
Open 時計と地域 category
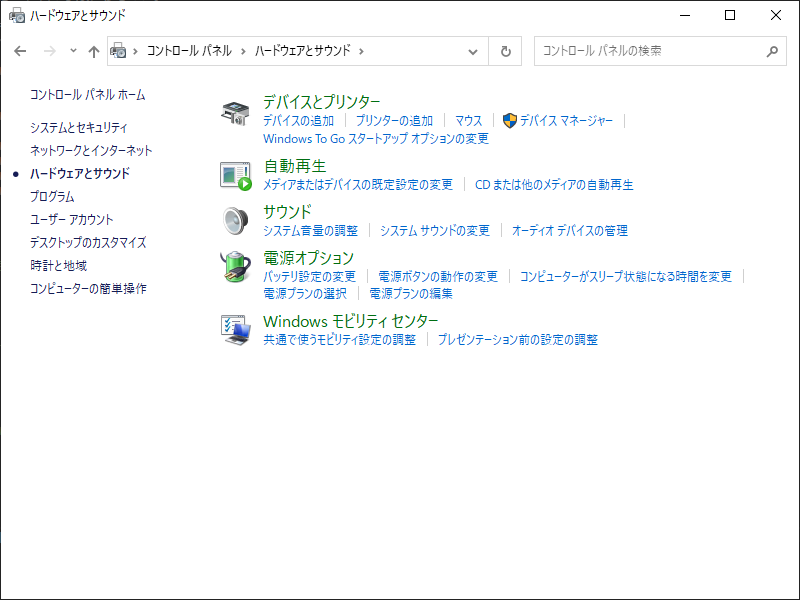point(59,265)
